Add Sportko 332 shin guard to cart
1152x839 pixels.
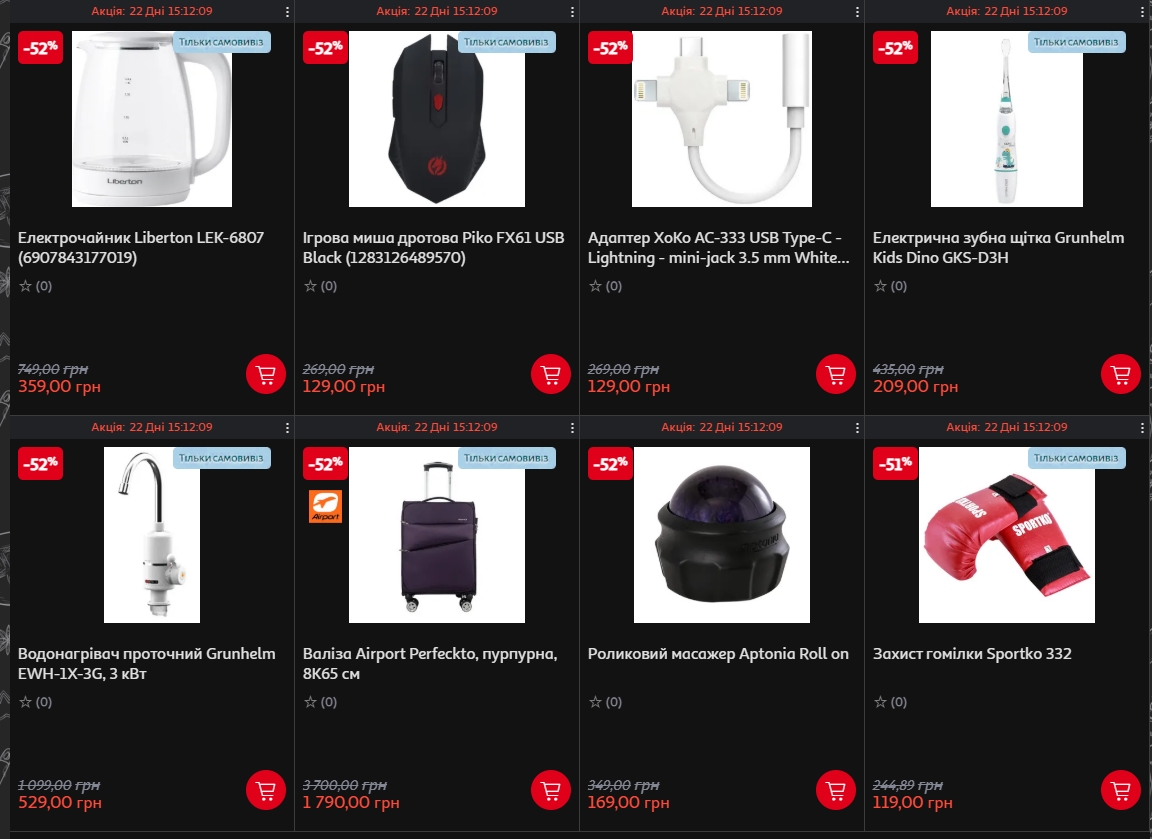(1120, 791)
